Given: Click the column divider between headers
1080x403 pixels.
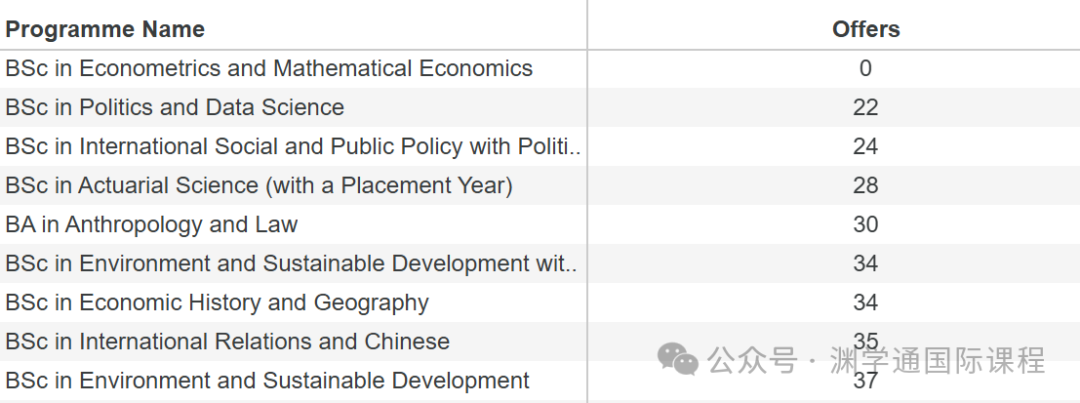Looking at the screenshot, I should [x=587, y=25].
